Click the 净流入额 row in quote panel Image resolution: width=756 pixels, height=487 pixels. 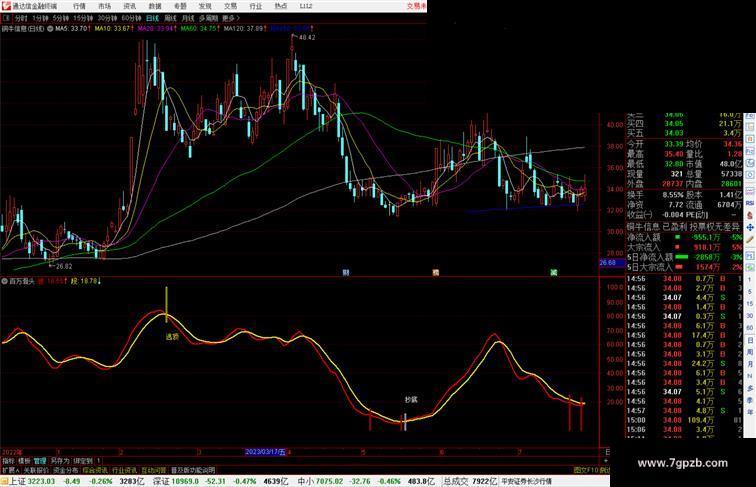coord(684,238)
